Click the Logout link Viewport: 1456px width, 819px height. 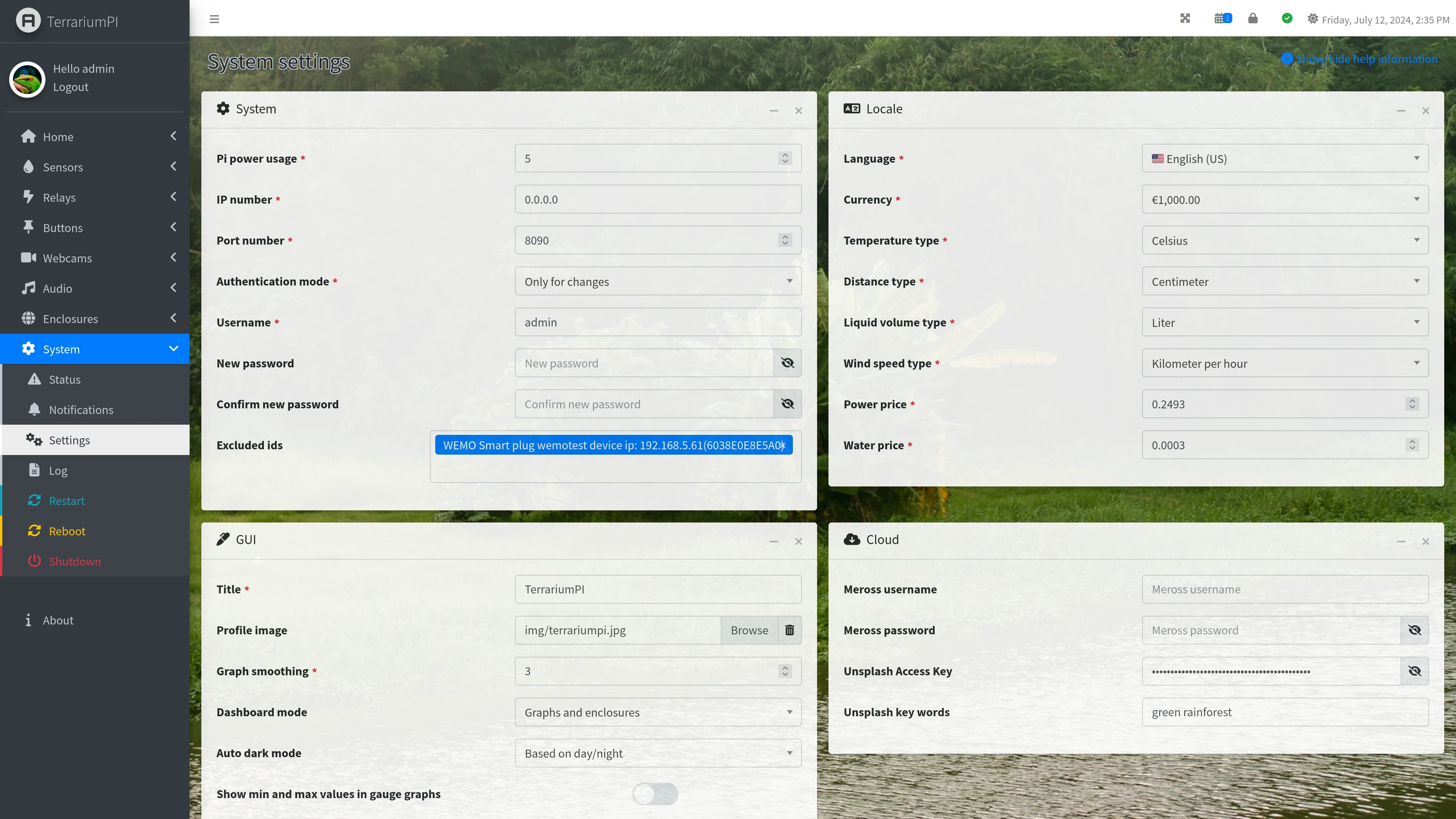(71, 86)
